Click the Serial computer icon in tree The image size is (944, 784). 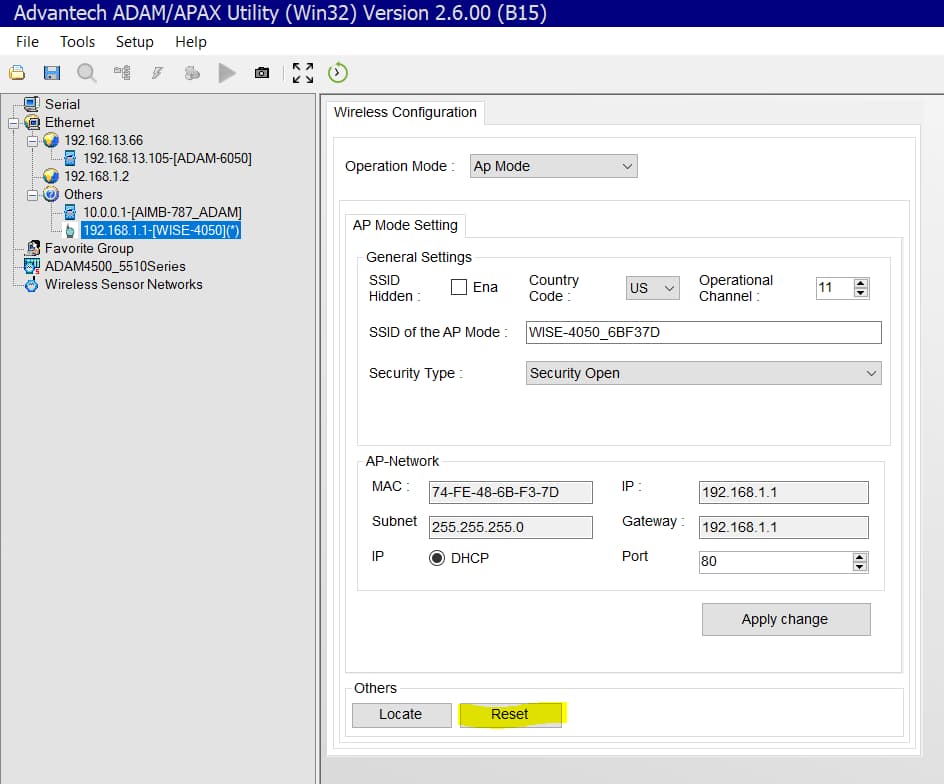[x=32, y=104]
